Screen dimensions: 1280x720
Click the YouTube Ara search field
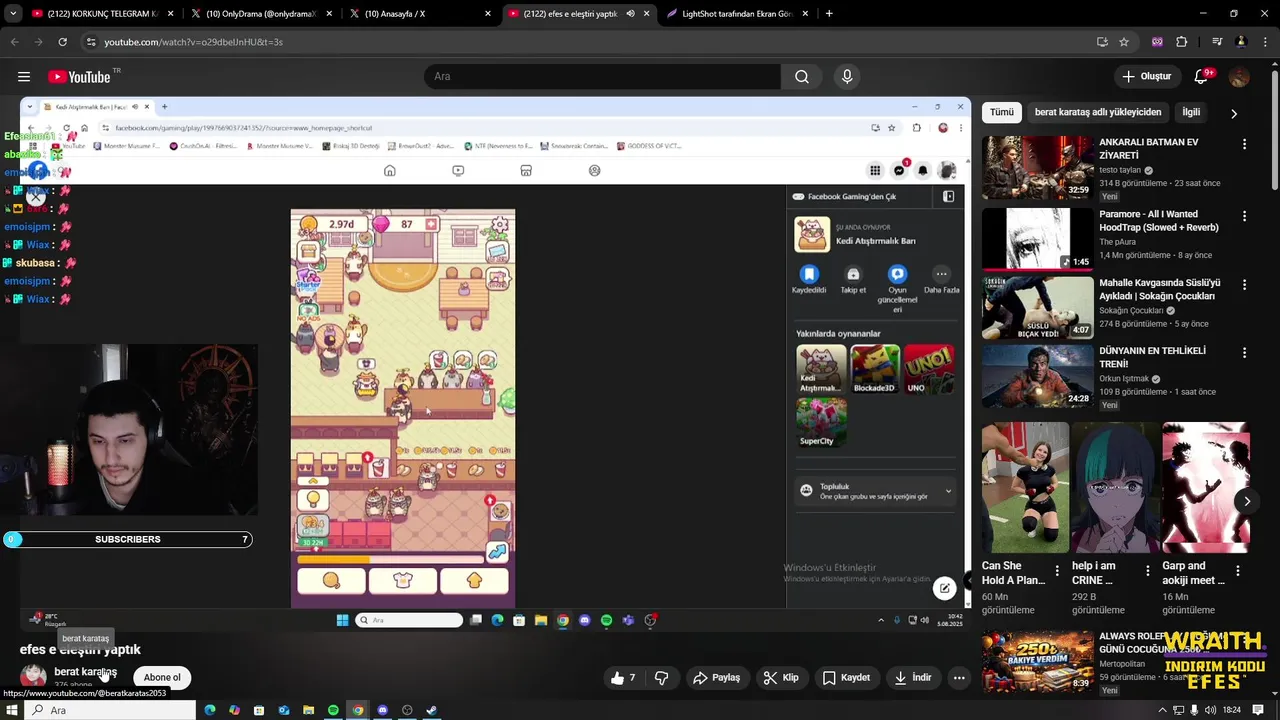603,77
